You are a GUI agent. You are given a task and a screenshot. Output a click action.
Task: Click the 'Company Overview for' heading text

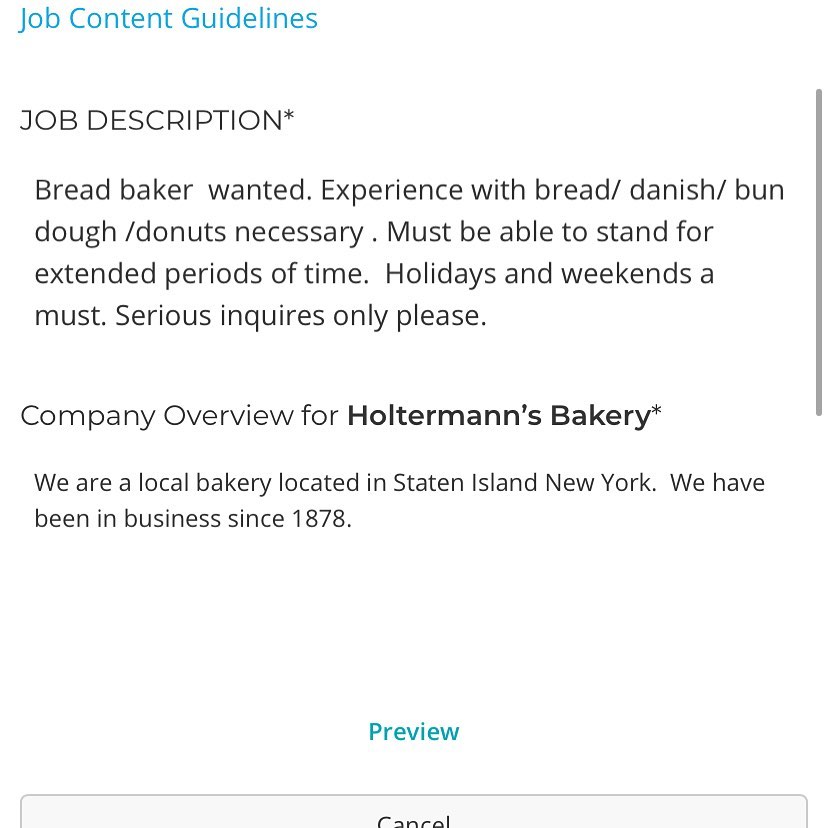pyautogui.click(x=179, y=415)
